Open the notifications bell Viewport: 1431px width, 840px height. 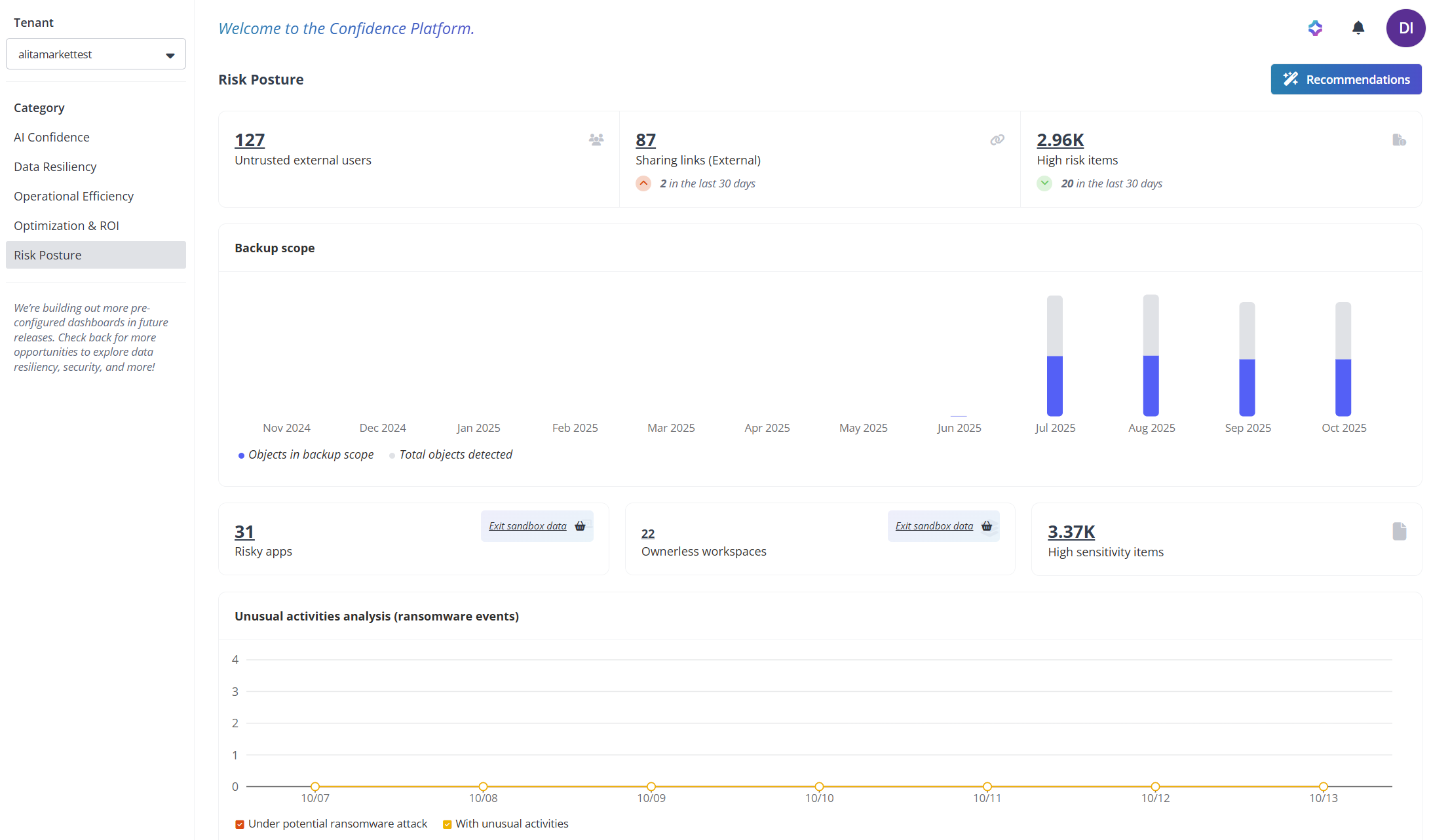(x=1358, y=28)
